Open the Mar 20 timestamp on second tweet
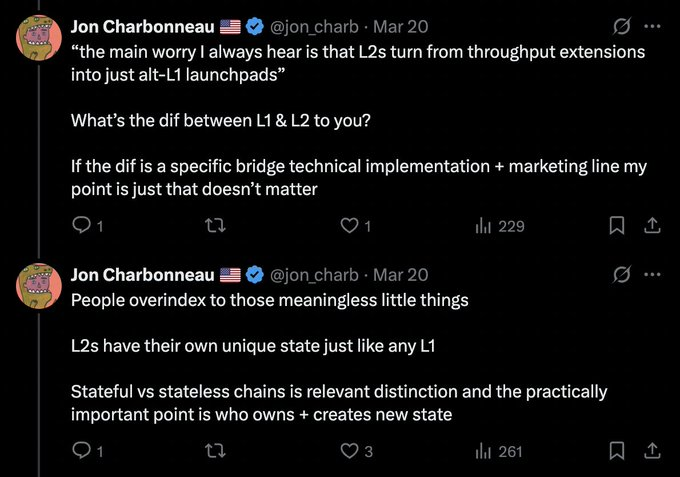 click(402, 275)
